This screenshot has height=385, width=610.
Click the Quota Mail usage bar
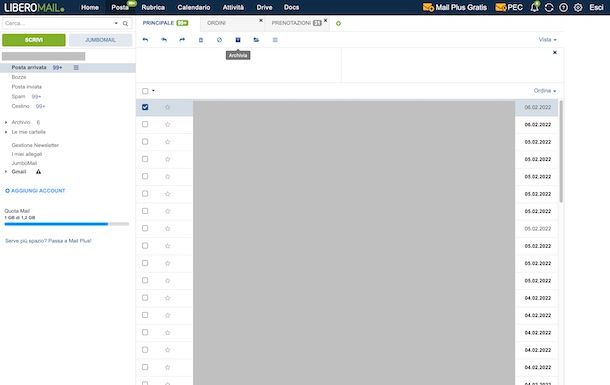tap(67, 224)
